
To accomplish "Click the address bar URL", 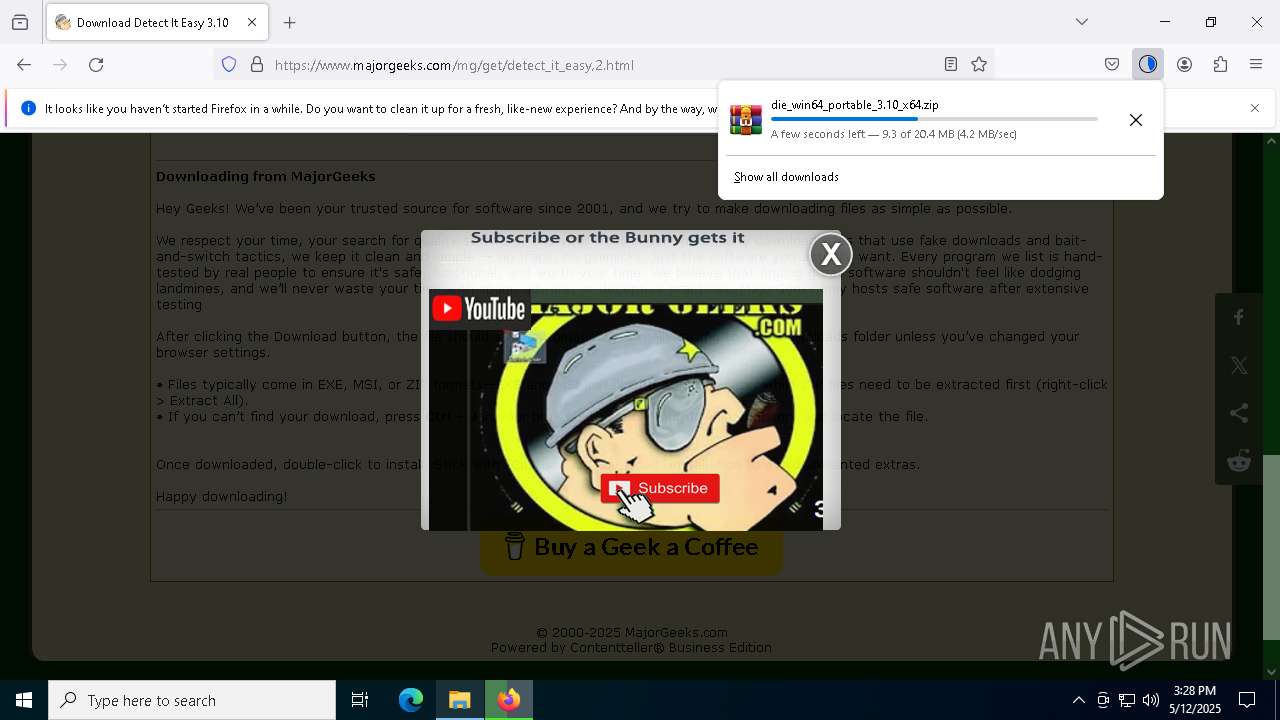I will click(x=454, y=65).
